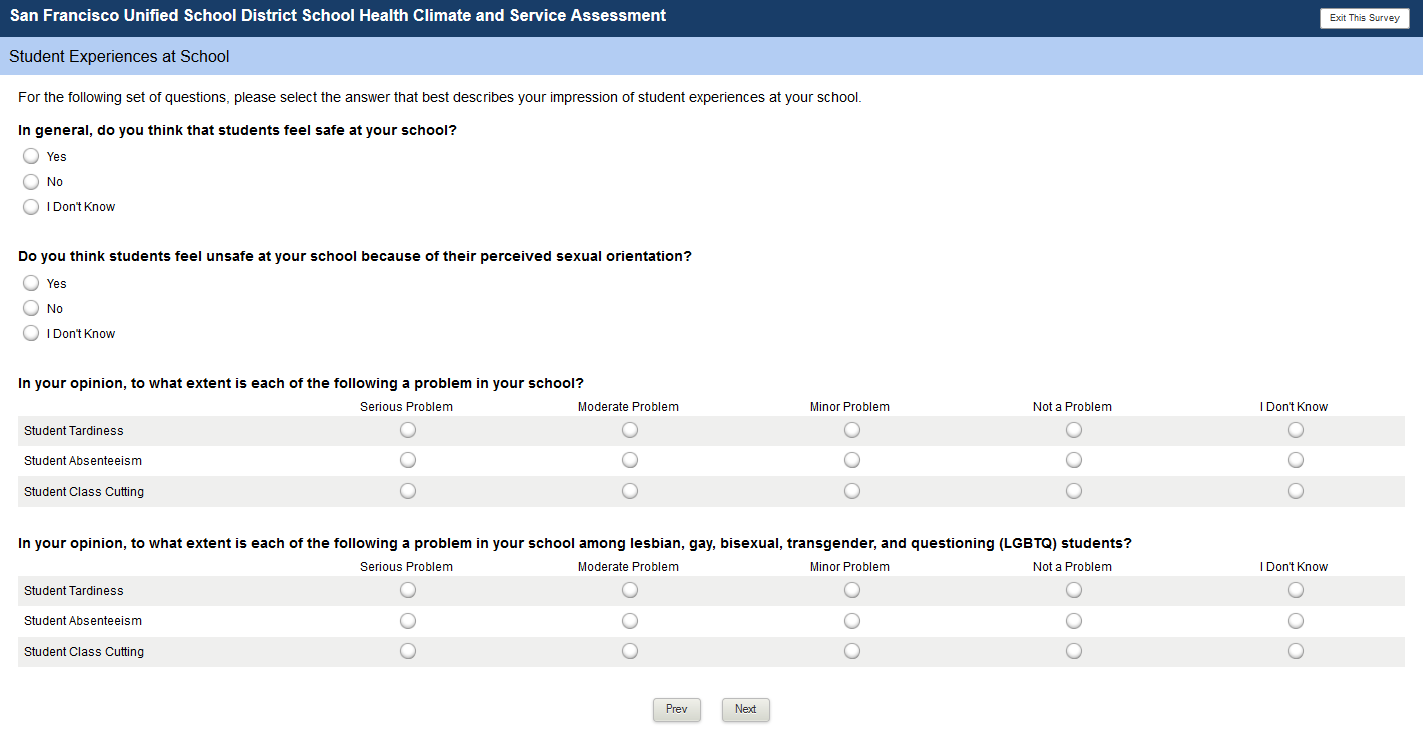Screen dimensions: 1423x742
Task: Mark Student Class Cutting as Serious Problem in school
Action: click(x=408, y=491)
